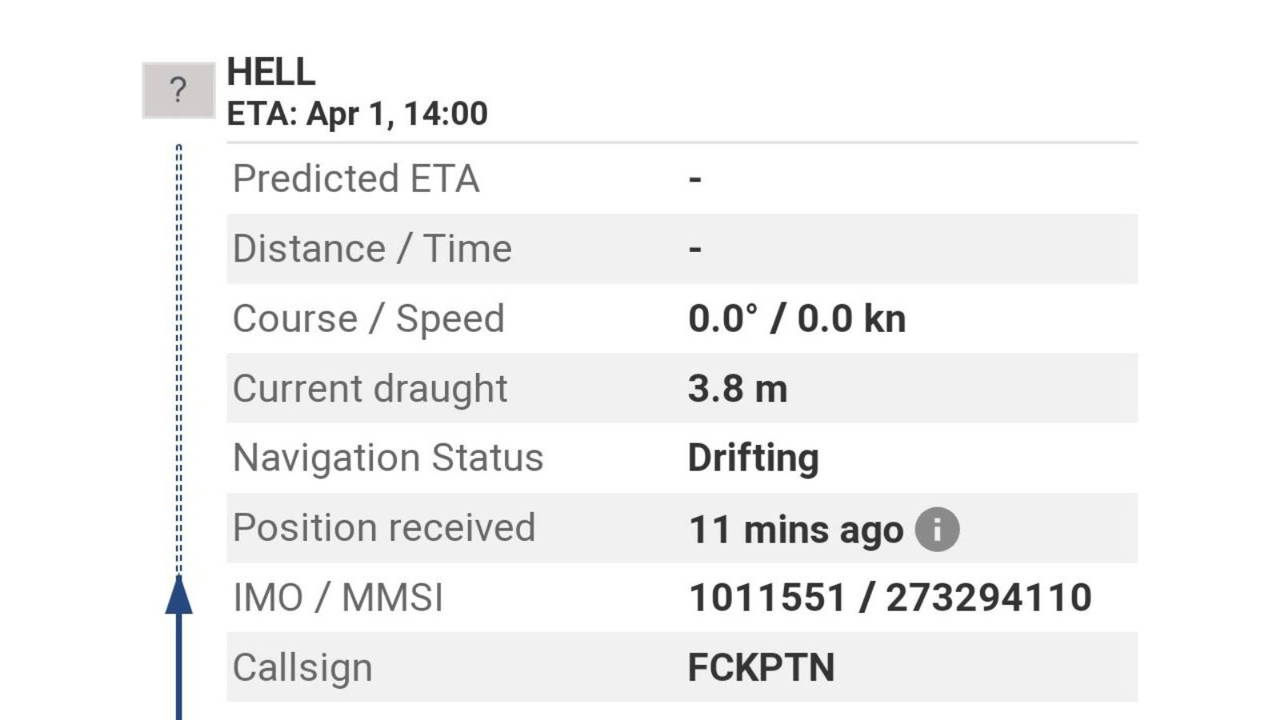Click the unknown flag question mark icon
This screenshot has width=1280, height=720.
coord(178,91)
